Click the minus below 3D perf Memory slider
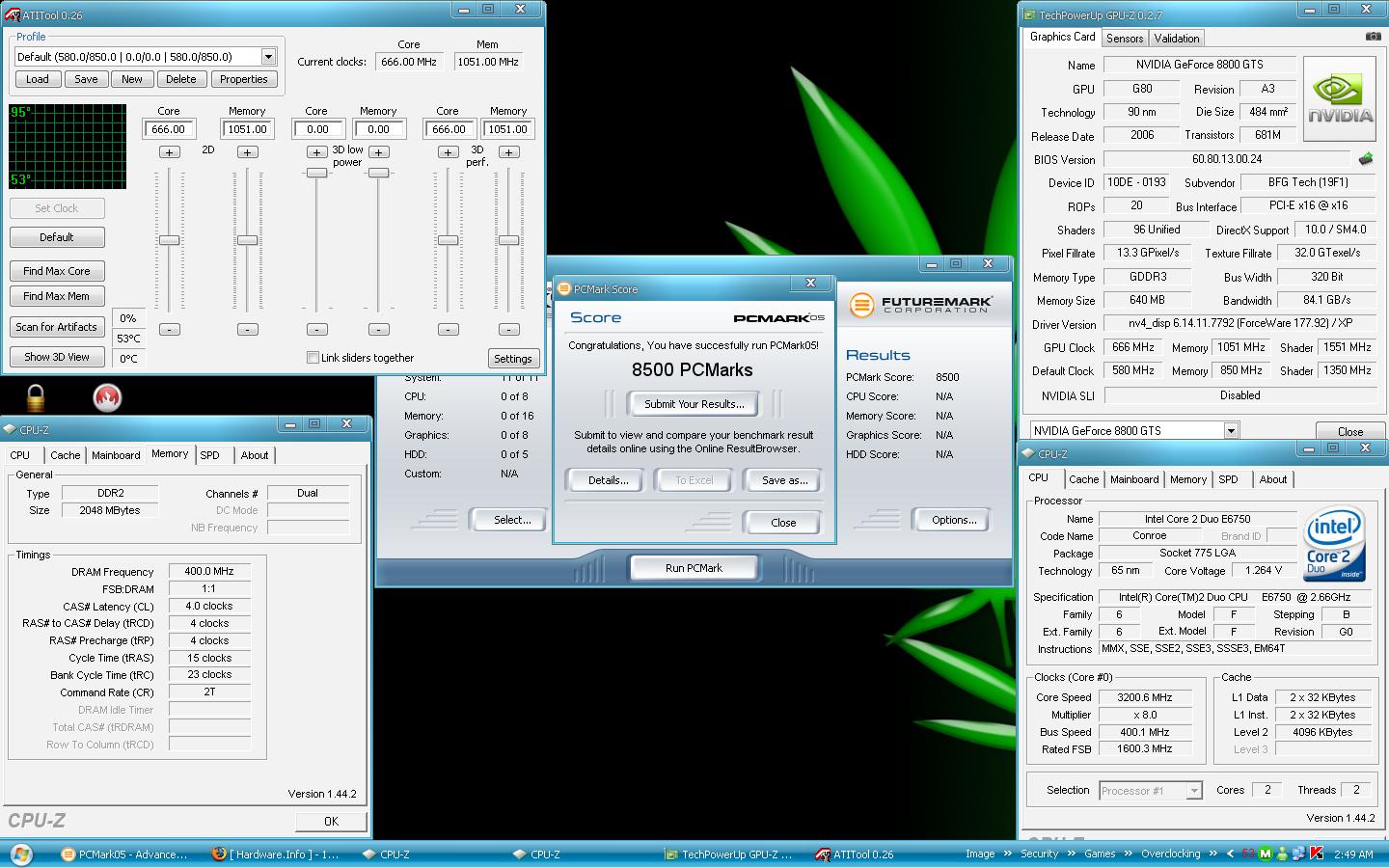Image resolution: width=1389 pixels, height=868 pixels. tap(508, 330)
